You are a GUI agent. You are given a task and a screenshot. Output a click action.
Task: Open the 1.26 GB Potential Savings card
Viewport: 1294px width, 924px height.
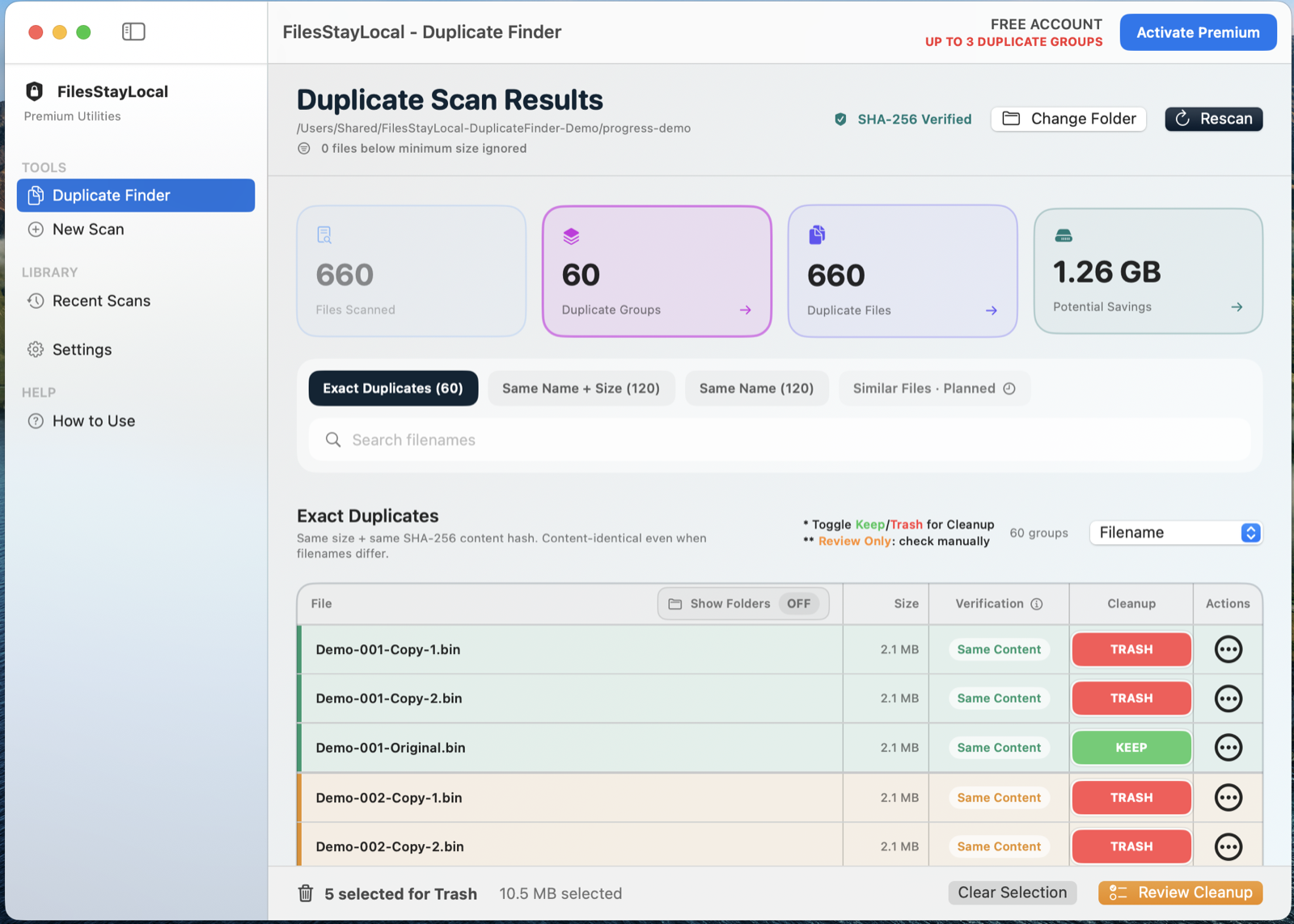point(1148,271)
